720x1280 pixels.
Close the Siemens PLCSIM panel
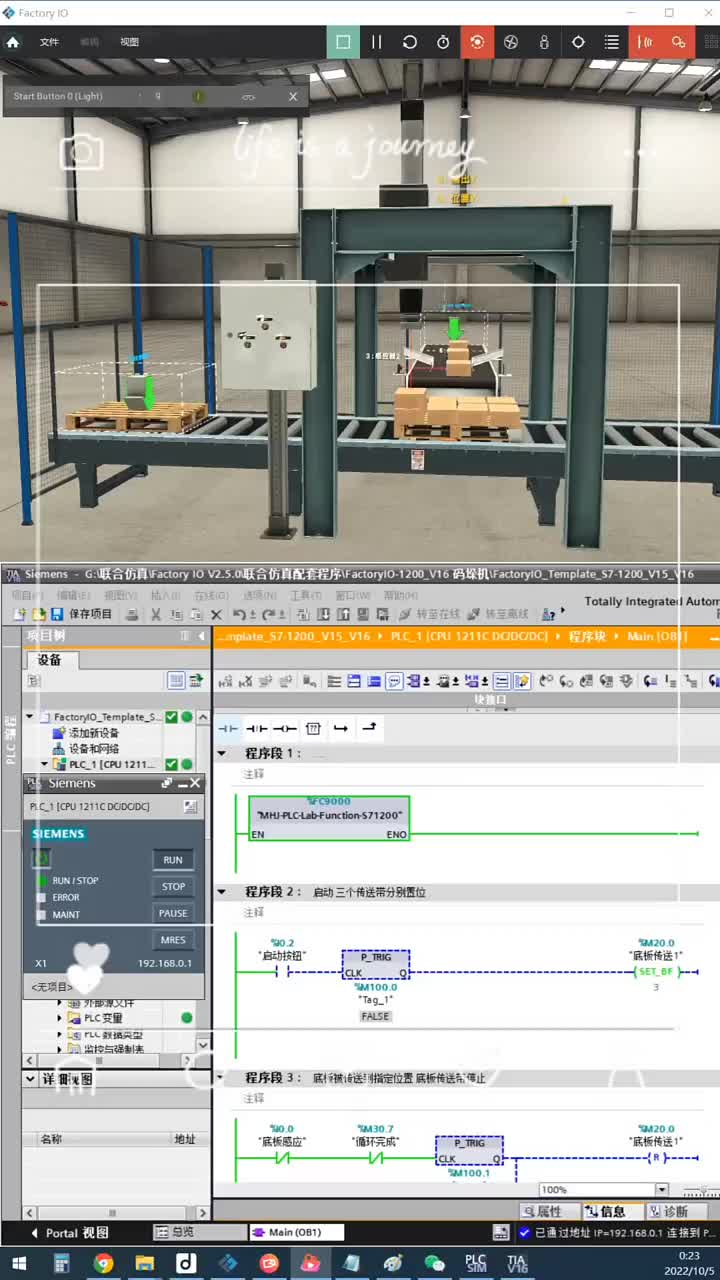tap(195, 783)
